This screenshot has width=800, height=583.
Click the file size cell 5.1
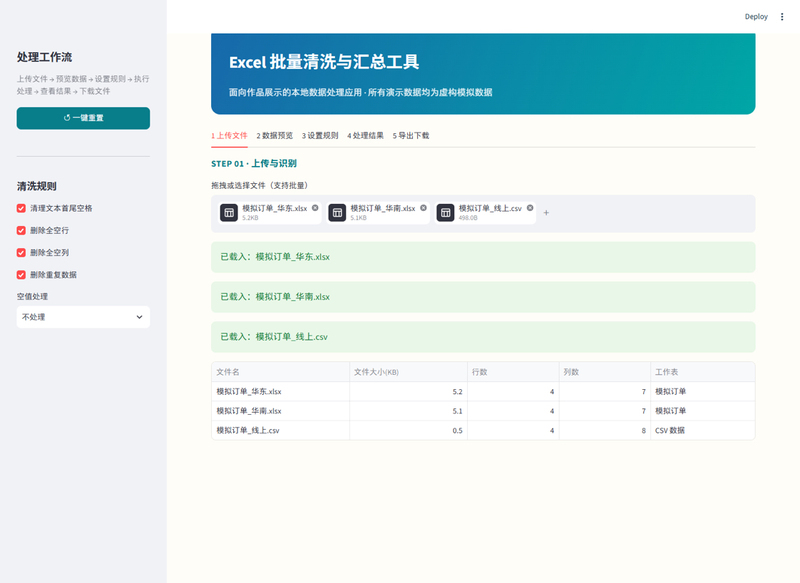tap(408, 411)
